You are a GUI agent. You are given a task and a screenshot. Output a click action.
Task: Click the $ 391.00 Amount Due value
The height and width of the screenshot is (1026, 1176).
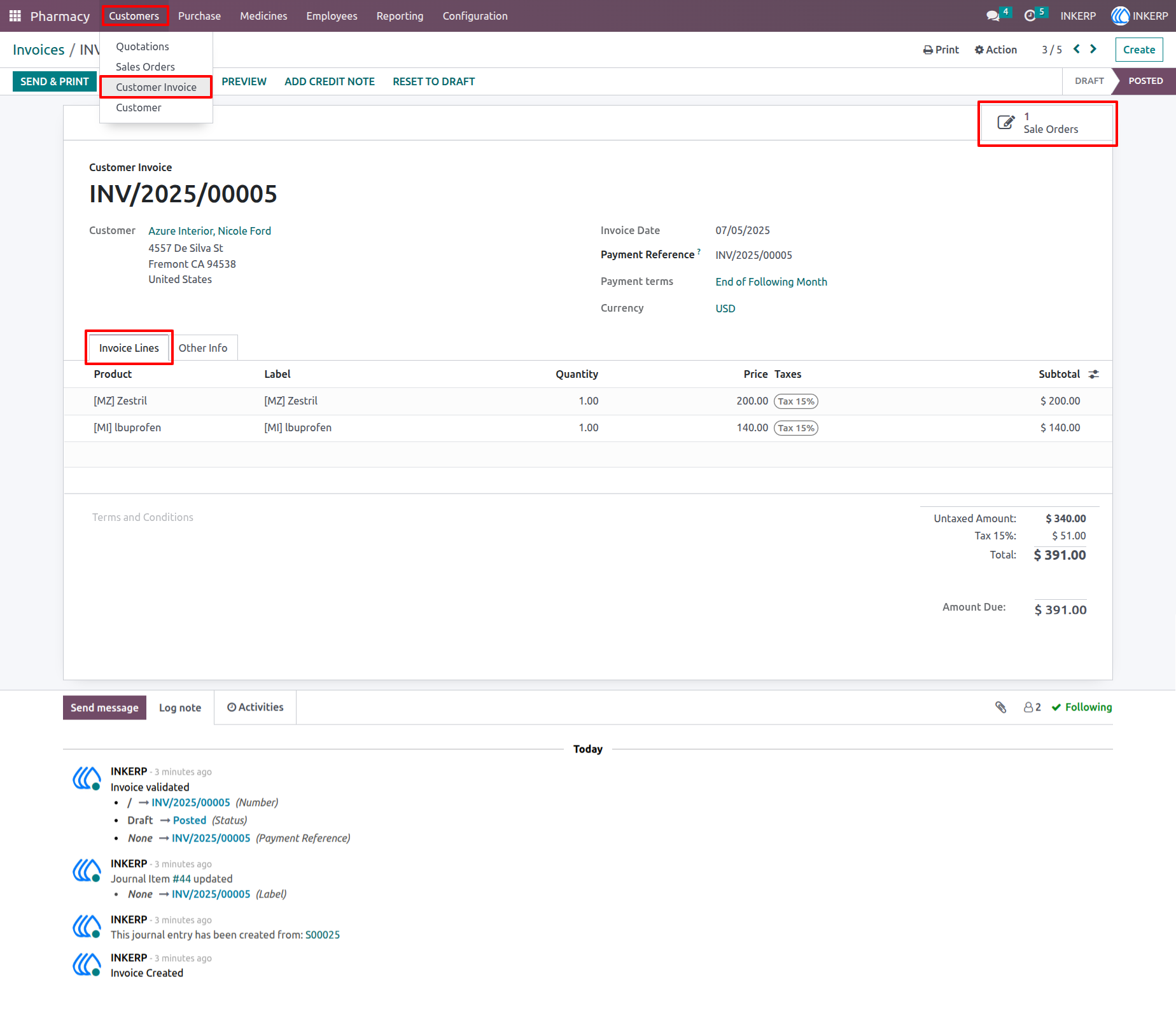pyautogui.click(x=1060, y=610)
